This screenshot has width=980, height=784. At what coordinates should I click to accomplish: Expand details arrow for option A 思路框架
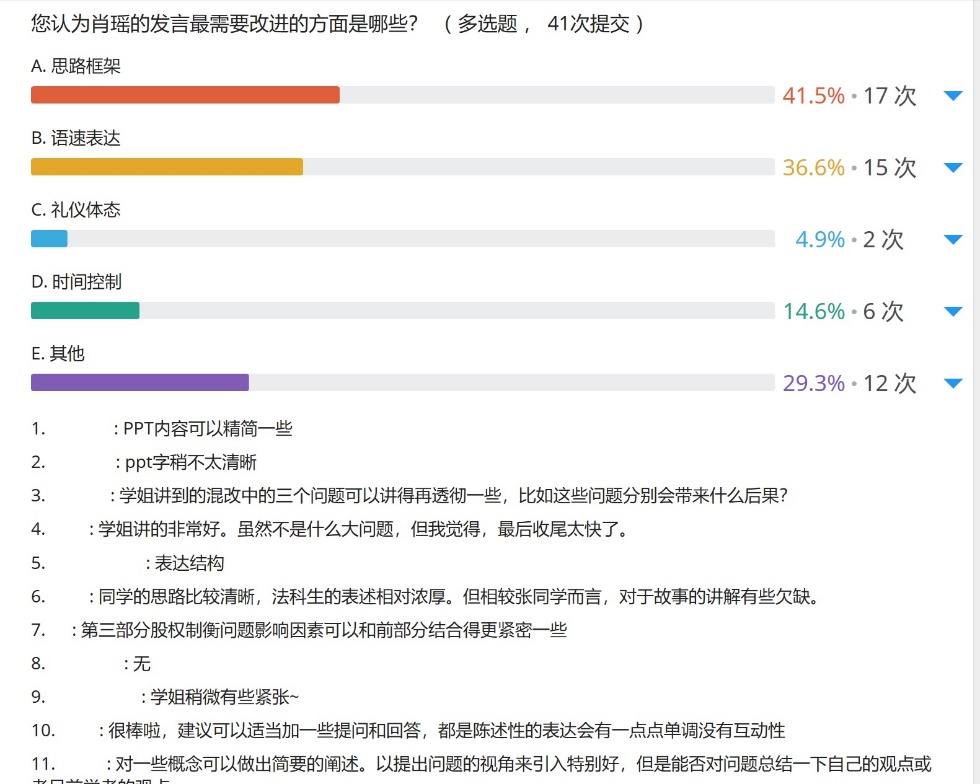click(952, 96)
